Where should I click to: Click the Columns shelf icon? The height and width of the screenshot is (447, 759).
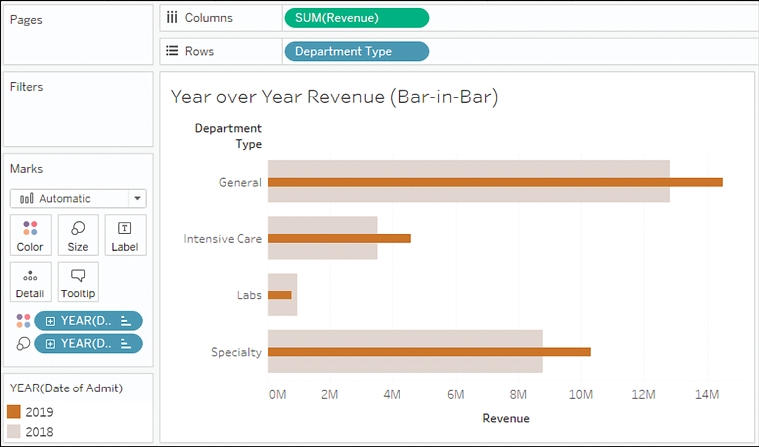(172, 18)
